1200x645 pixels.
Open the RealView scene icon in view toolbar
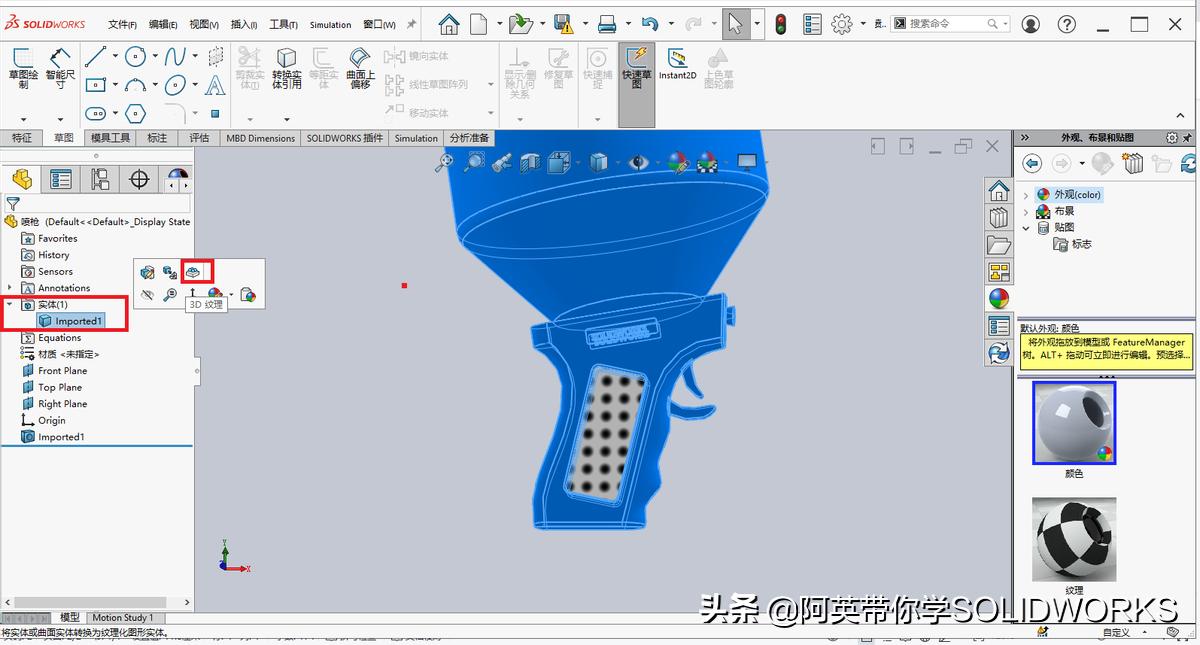pos(709,162)
